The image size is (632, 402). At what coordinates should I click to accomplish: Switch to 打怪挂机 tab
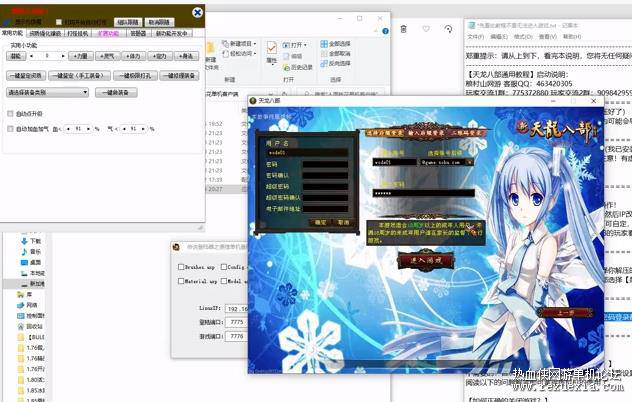pos(77,33)
